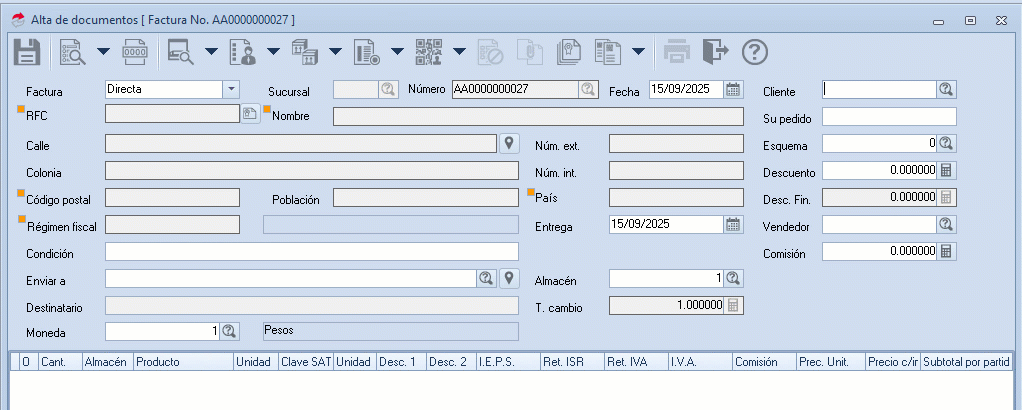Click the Print icon in toolbar
The height and width of the screenshot is (410, 1022).
point(677,51)
